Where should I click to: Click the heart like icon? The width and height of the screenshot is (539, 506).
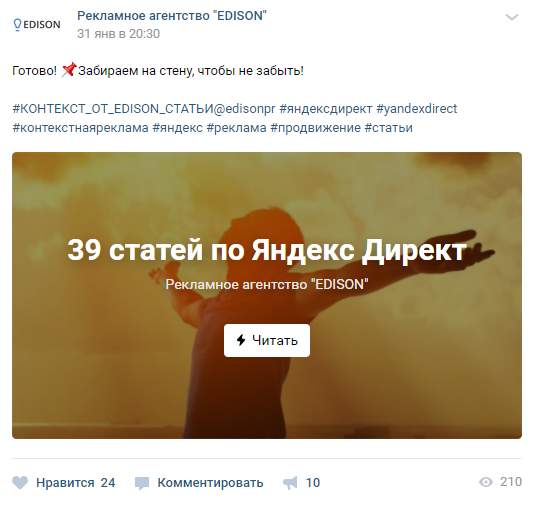(20, 483)
